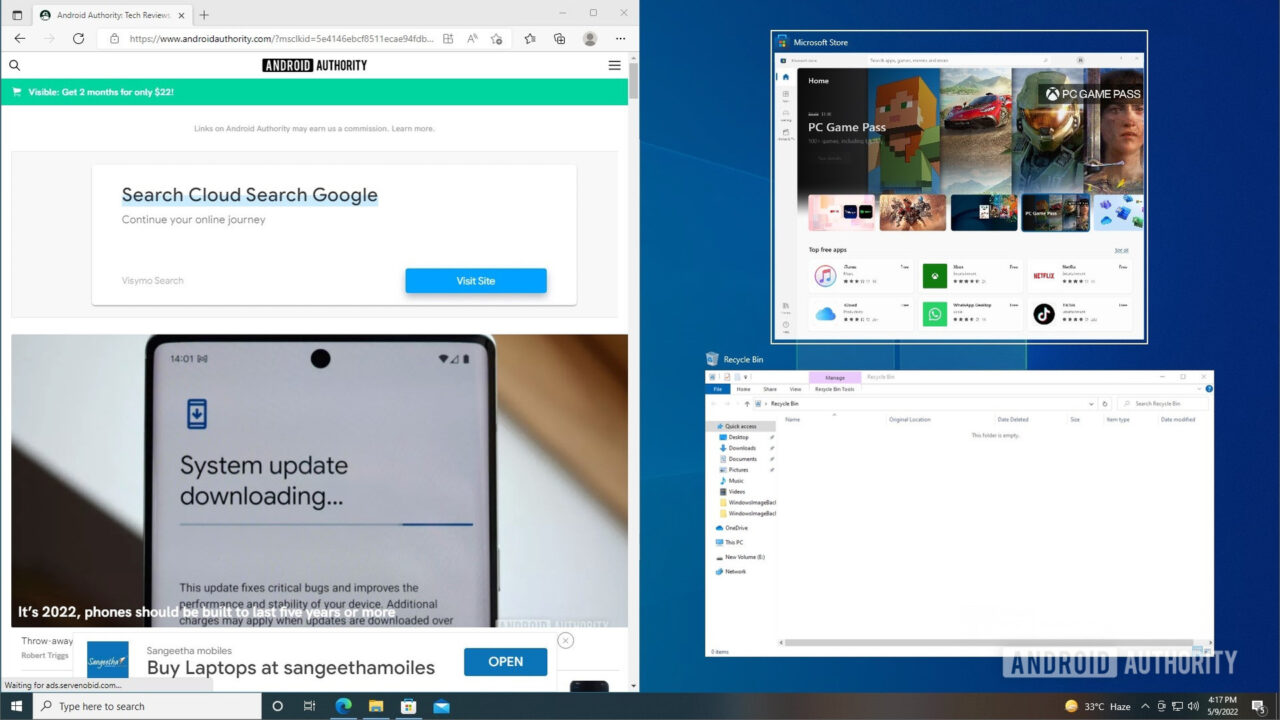Viewport: 1280px width, 720px height.
Task: Switch to the View tab in File Explorer
Action: 795,389
